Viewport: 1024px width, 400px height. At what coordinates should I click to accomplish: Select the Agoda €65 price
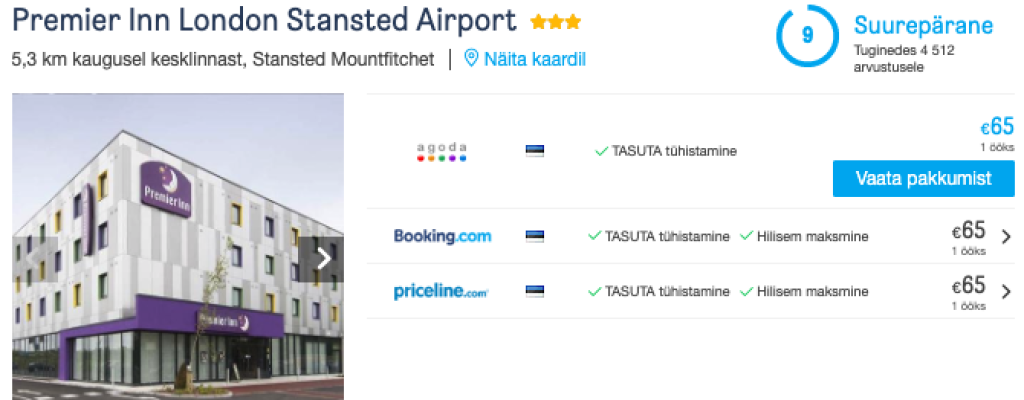tap(997, 127)
